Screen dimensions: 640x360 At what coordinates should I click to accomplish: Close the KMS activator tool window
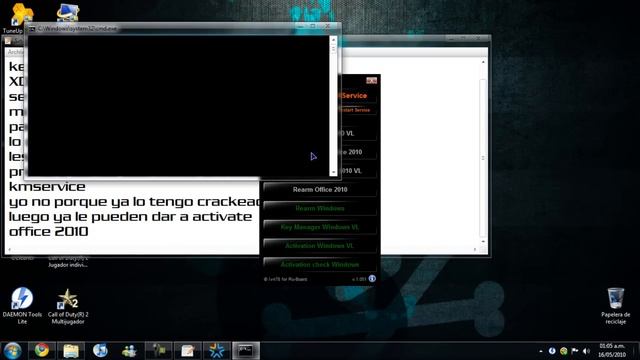coord(371,80)
